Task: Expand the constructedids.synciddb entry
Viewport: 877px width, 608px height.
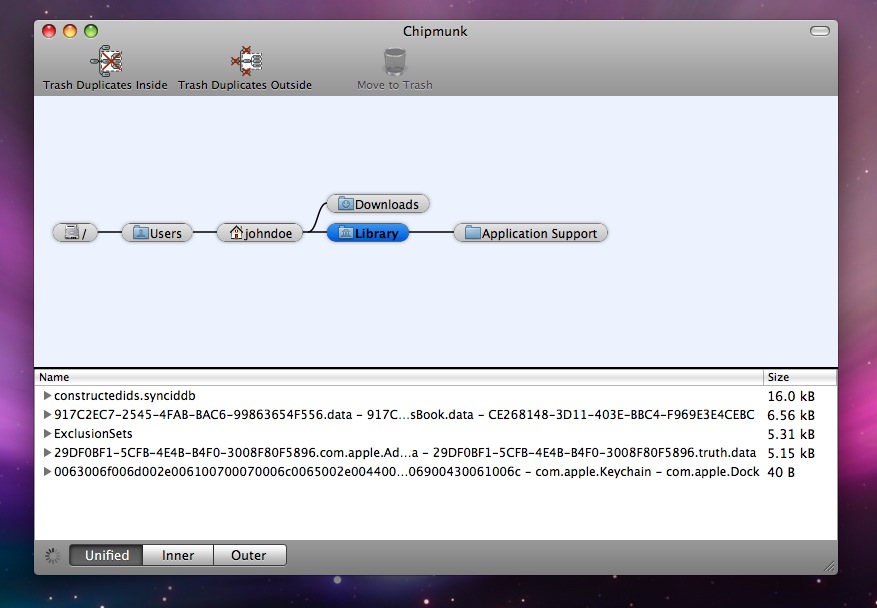Action: [x=47, y=396]
